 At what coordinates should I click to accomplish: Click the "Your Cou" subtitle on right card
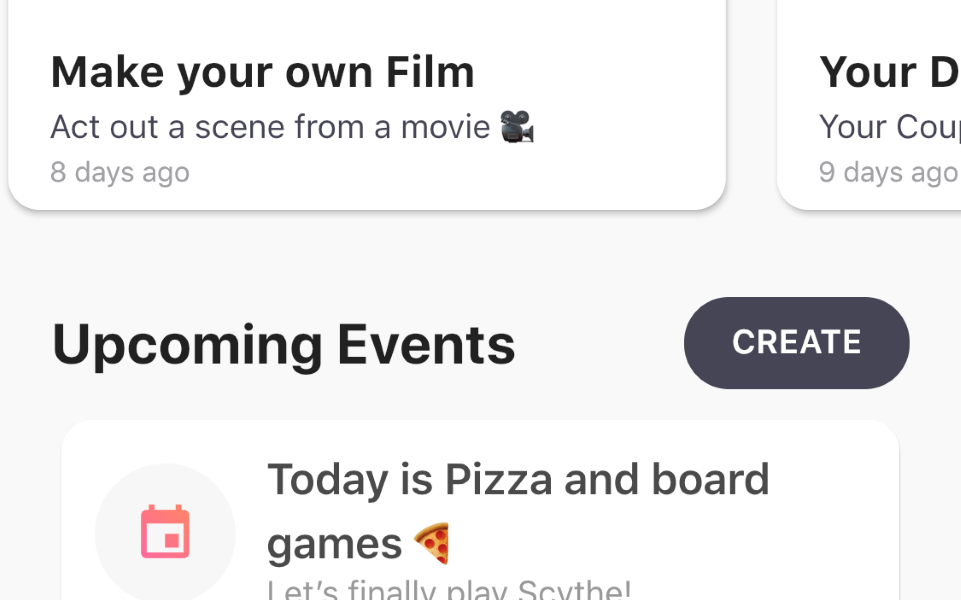click(x=888, y=127)
